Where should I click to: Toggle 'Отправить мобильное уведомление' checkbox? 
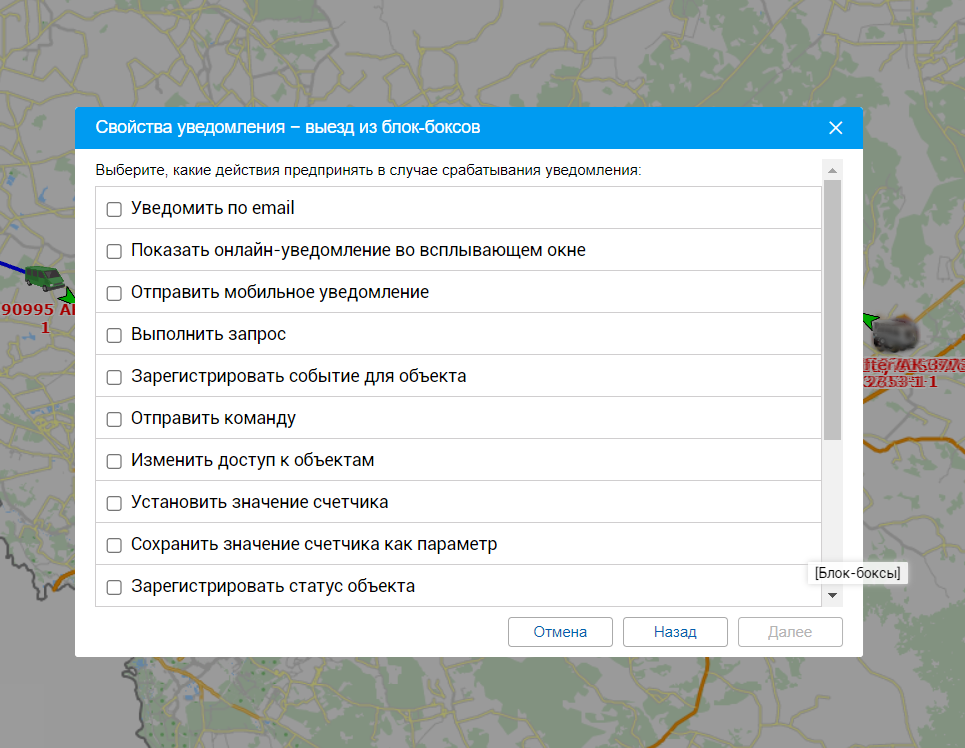coord(114,293)
